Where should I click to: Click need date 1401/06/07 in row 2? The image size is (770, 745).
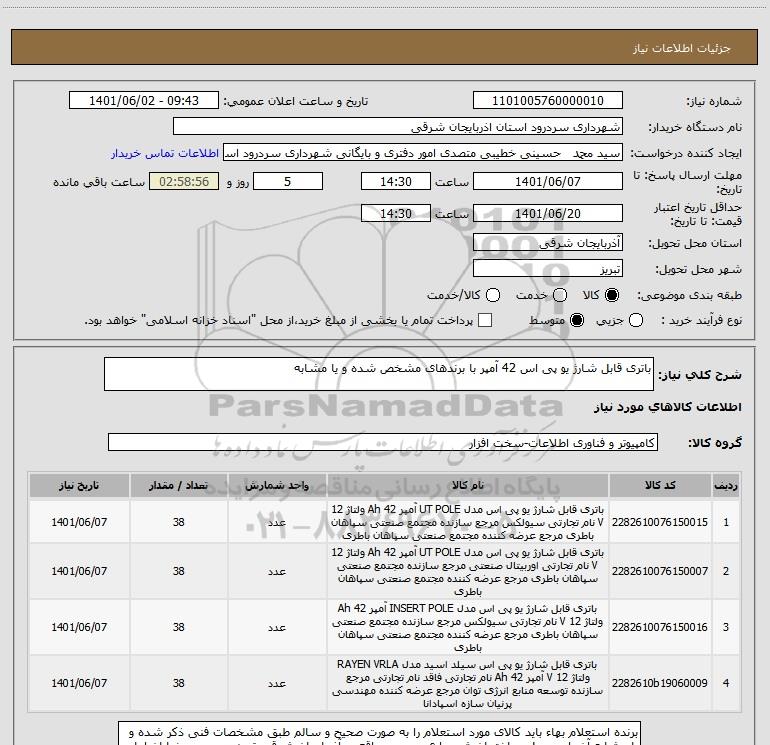[x=79, y=571]
